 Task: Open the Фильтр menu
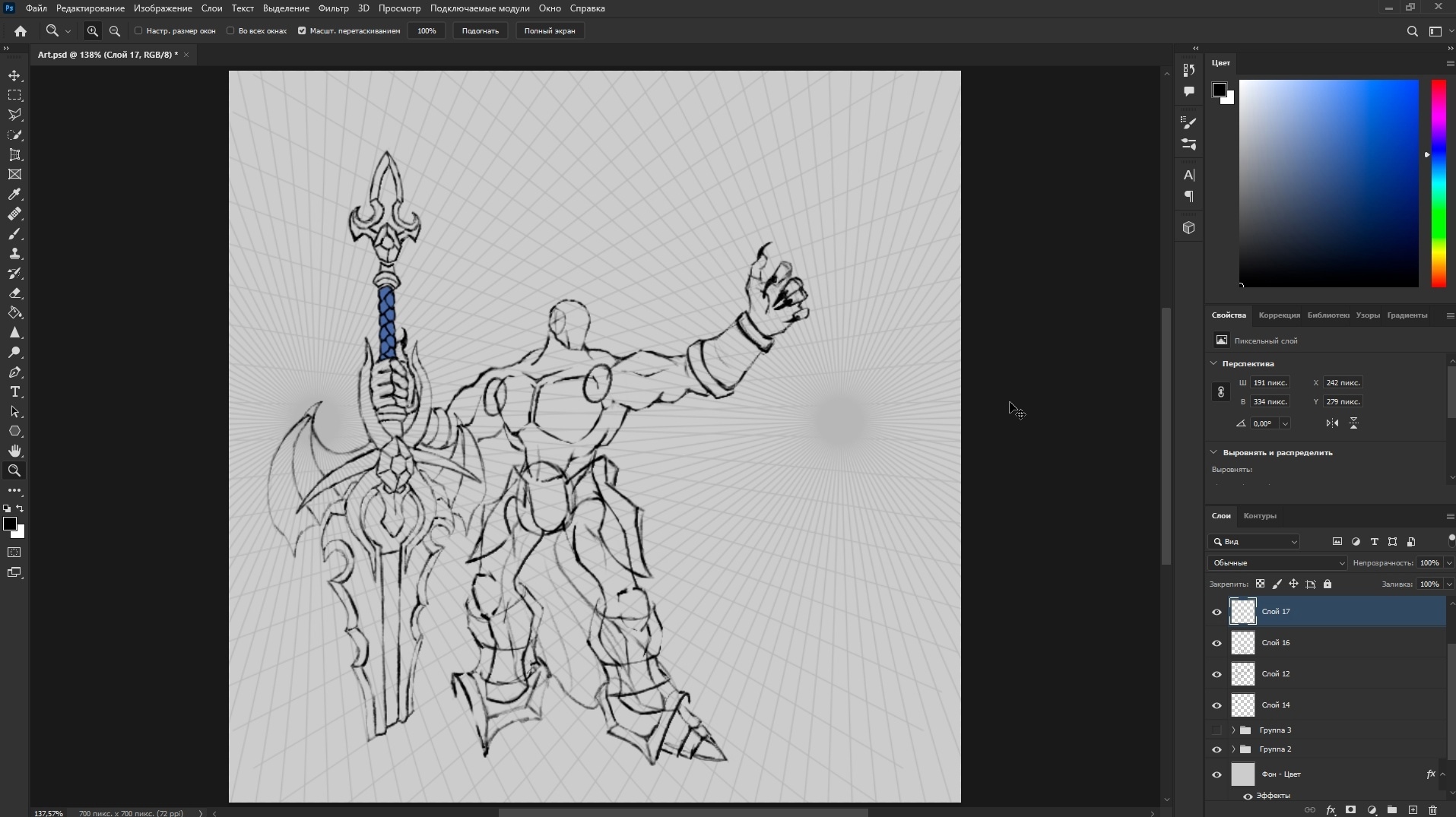(x=333, y=8)
